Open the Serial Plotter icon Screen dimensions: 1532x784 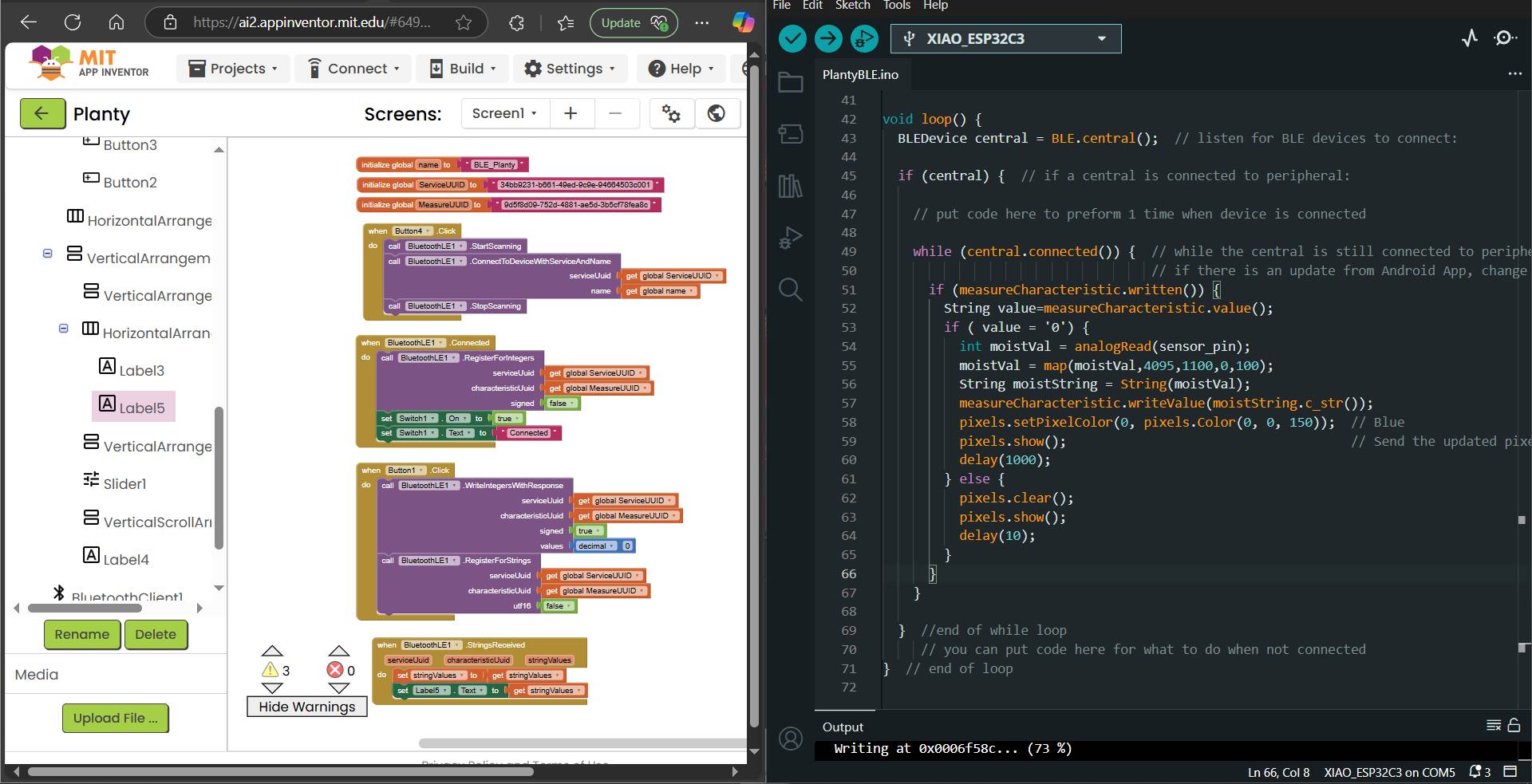pyautogui.click(x=1470, y=38)
